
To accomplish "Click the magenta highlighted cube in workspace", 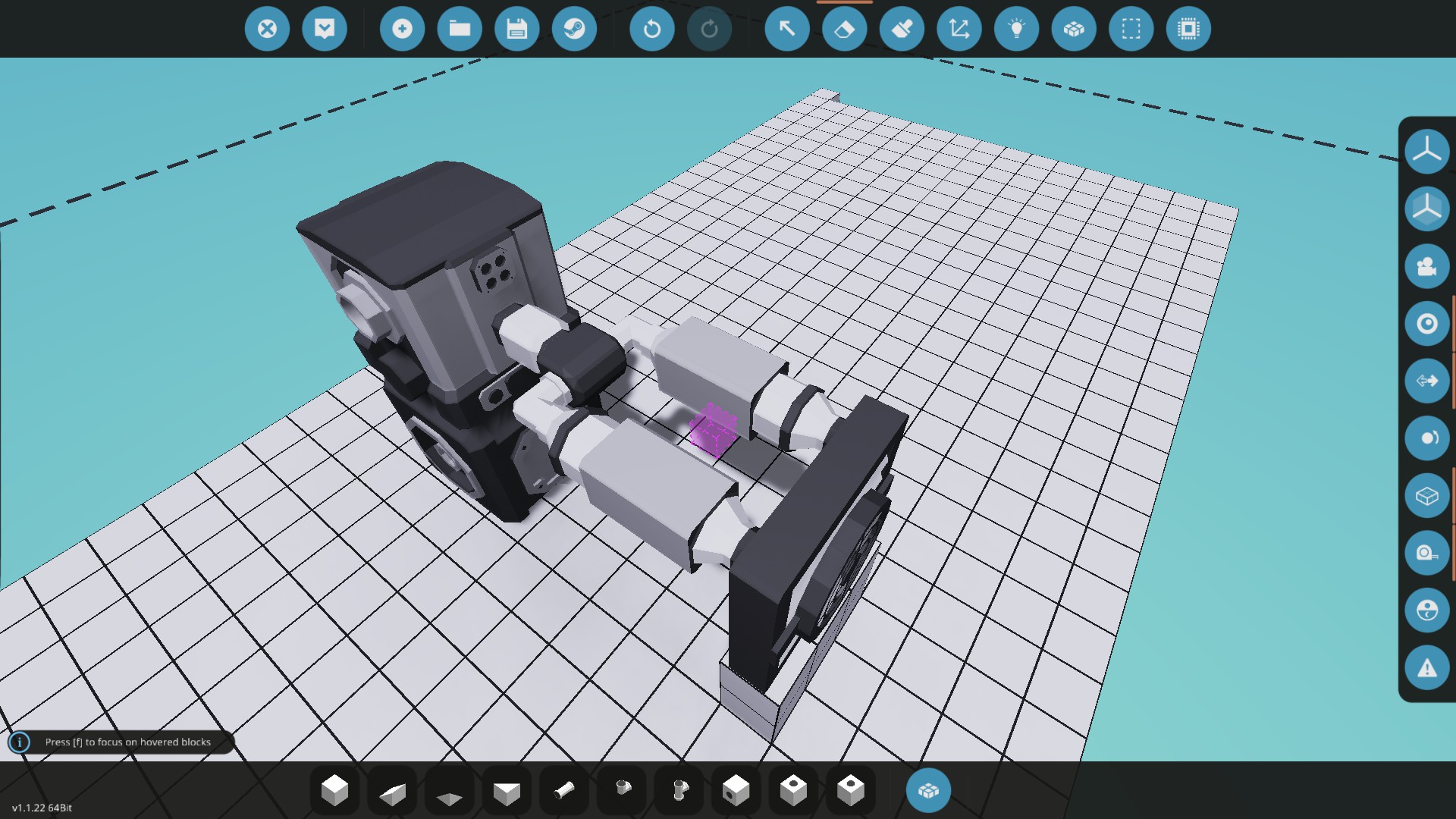I will [x=713, y=431].
